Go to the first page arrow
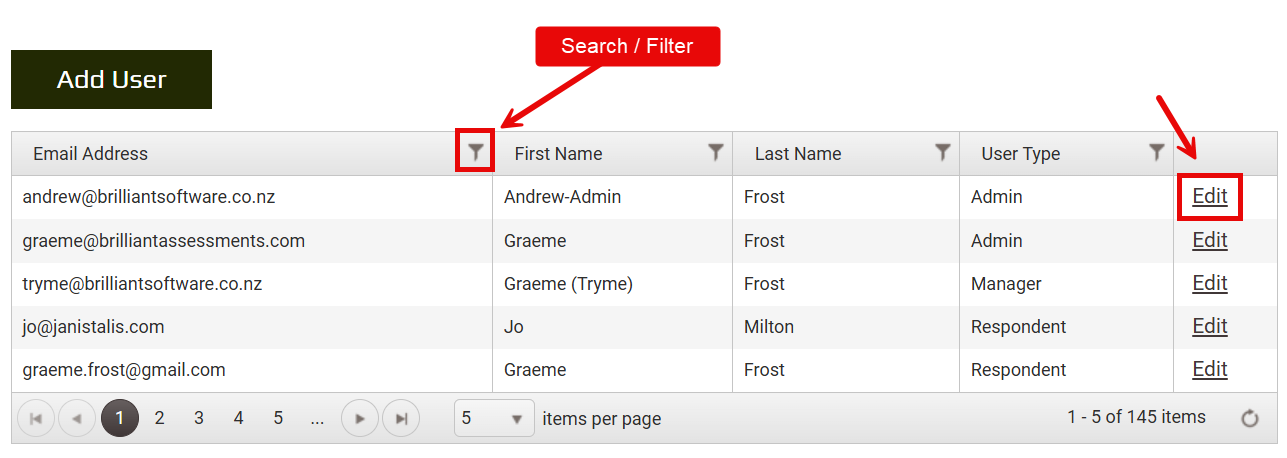The image size is (1287, 458). coord(36,419)
